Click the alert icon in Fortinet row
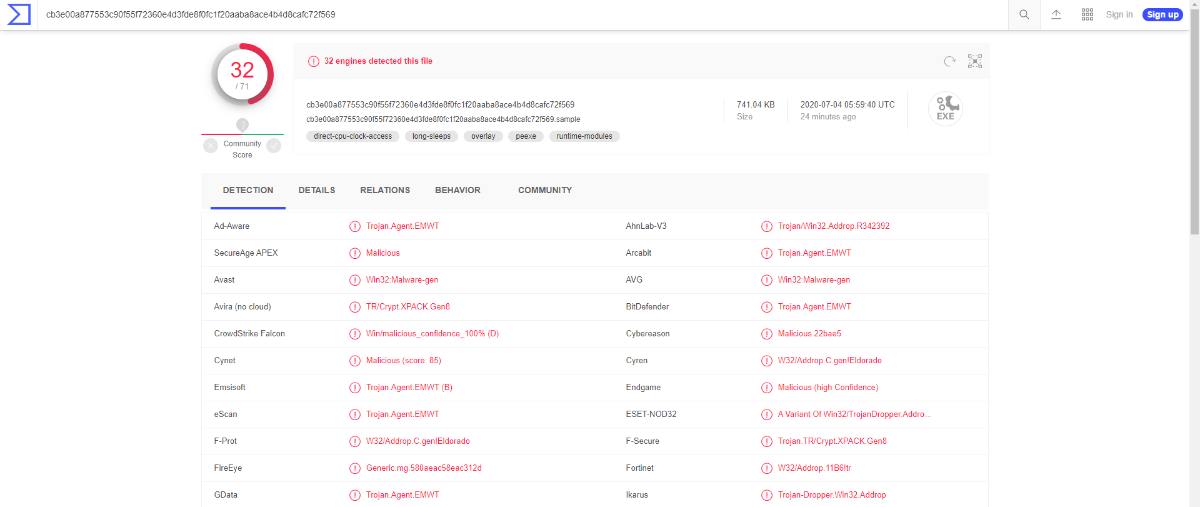This screenshot has width=1200, height=507. tap(767, 468)
